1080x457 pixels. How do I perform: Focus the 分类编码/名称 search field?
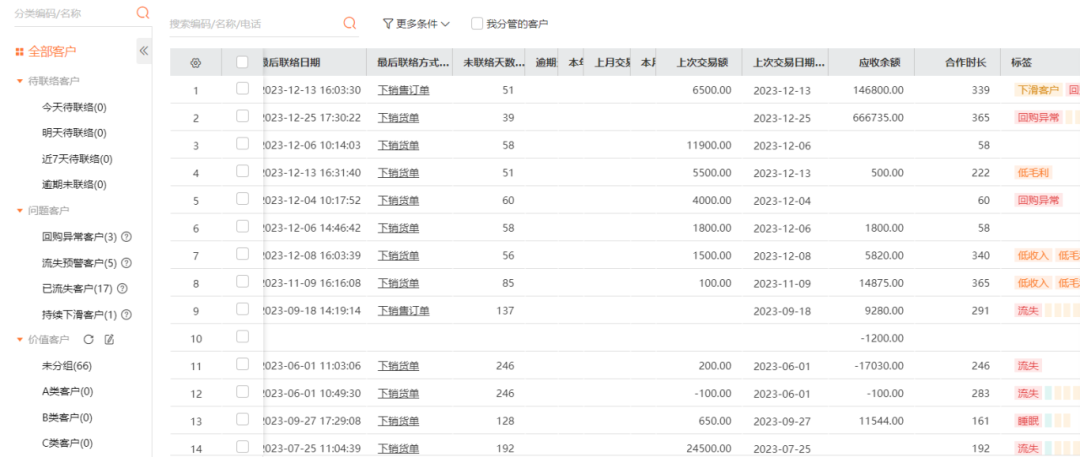tap(73, 12)
